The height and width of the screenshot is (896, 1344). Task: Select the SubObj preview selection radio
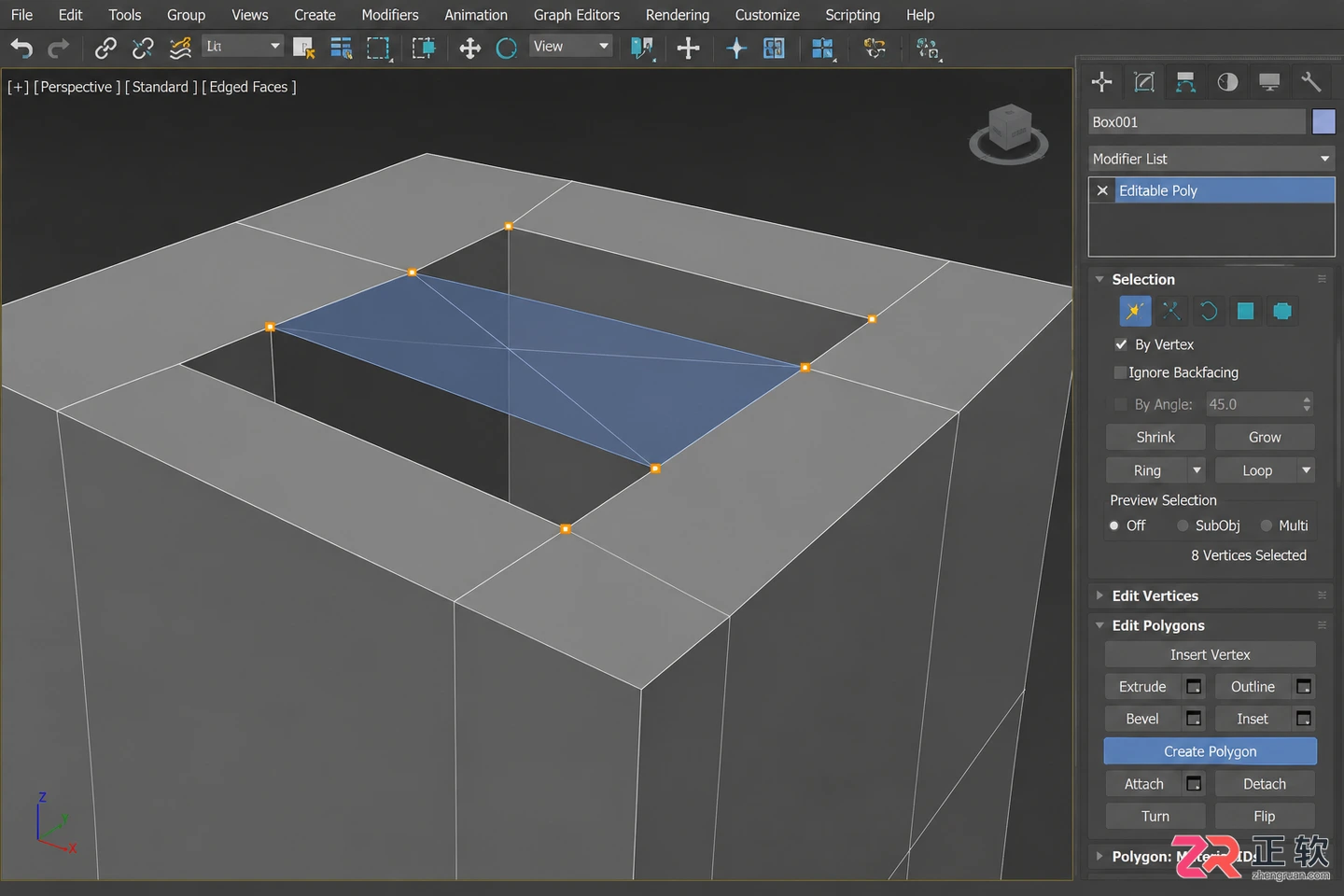pyautogui.click(x=1183, y=525)
